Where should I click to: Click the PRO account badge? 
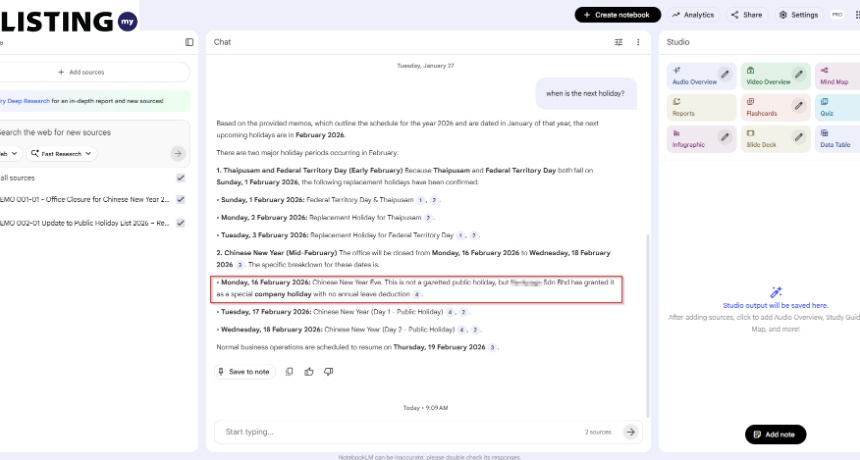837,15
